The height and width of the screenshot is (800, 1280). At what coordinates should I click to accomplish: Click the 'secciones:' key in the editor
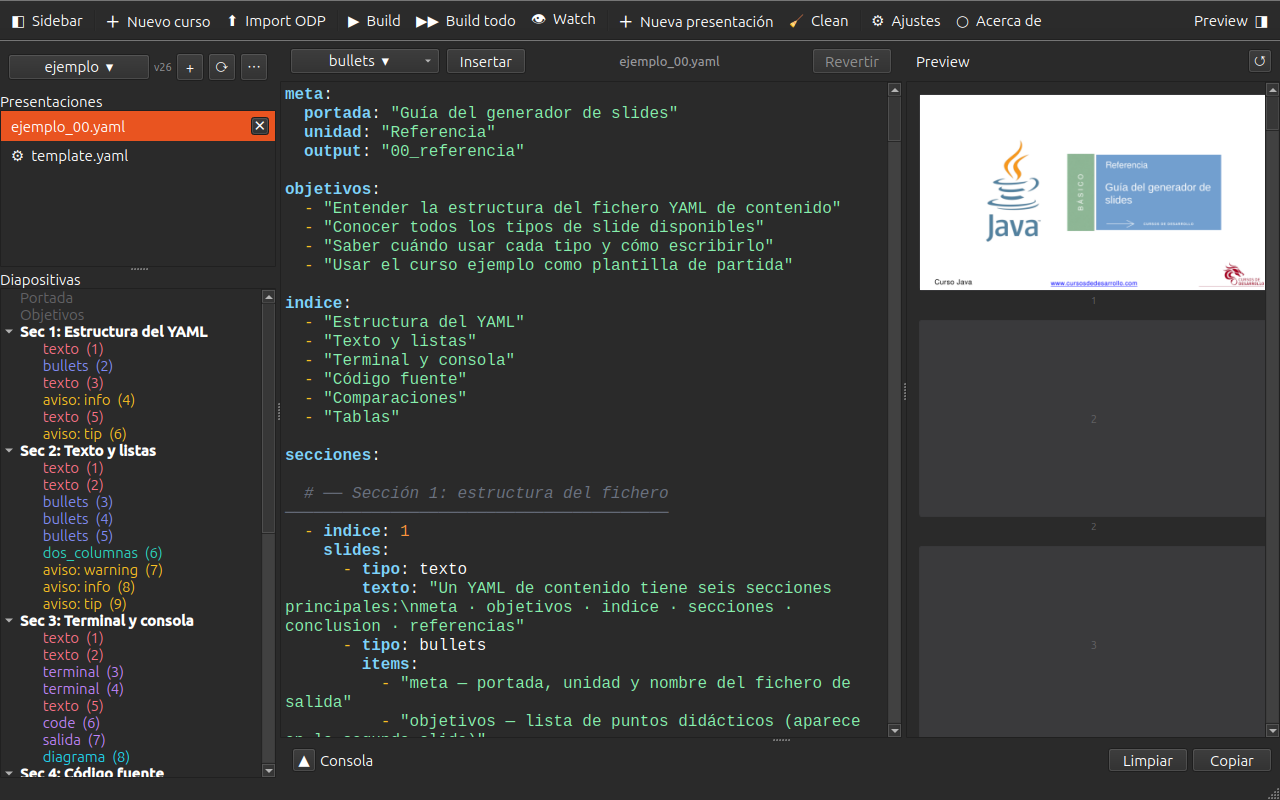[333, 455]
